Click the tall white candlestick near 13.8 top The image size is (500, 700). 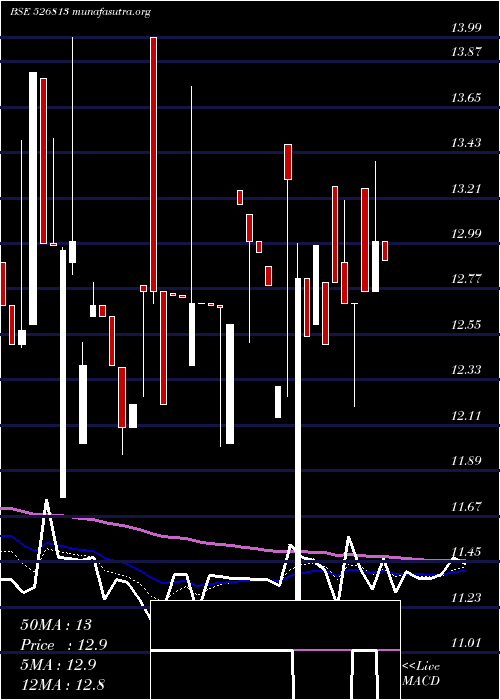point(33,198)
